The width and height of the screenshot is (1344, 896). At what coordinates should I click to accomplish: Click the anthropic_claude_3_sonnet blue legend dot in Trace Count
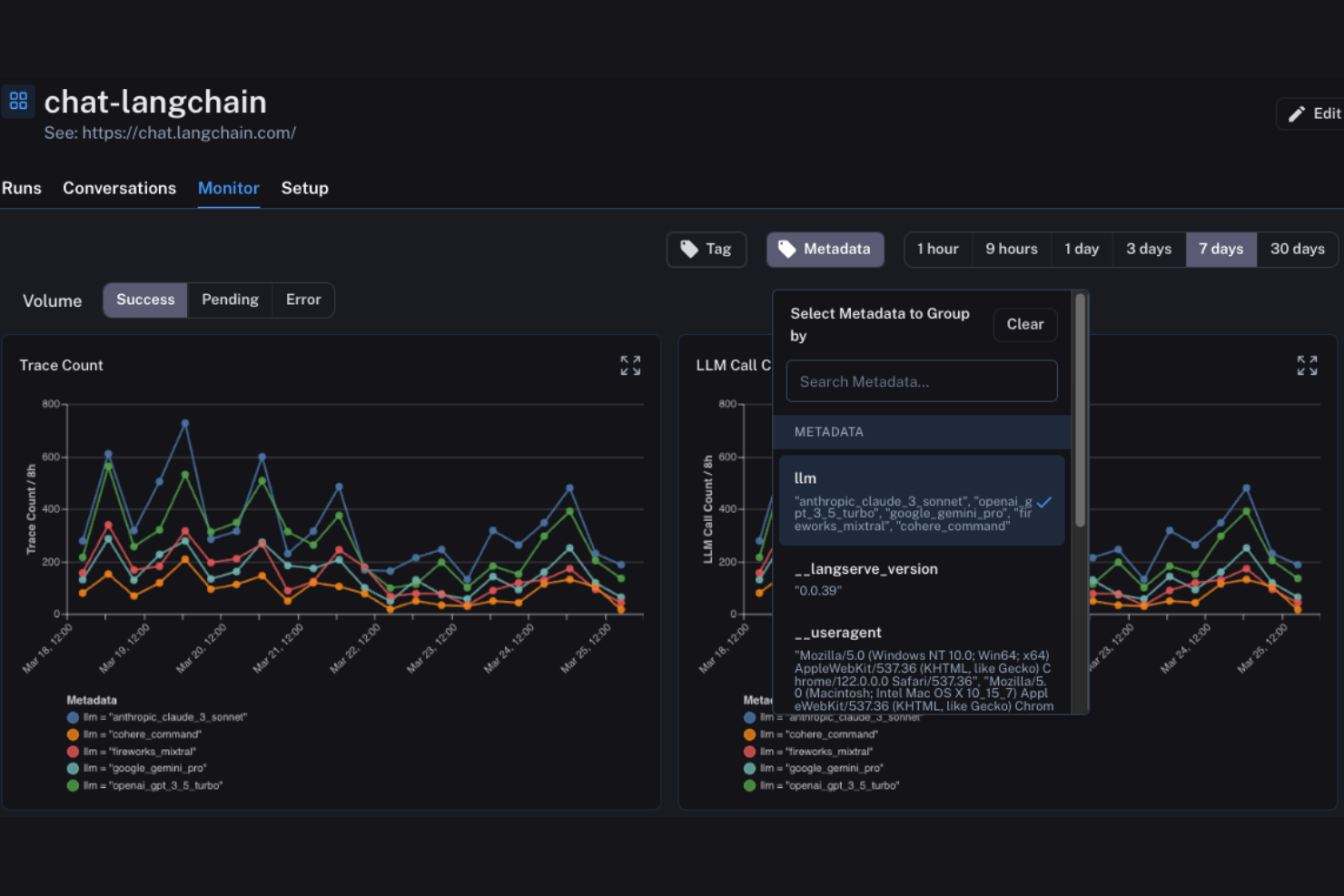(x=73, y=717)
